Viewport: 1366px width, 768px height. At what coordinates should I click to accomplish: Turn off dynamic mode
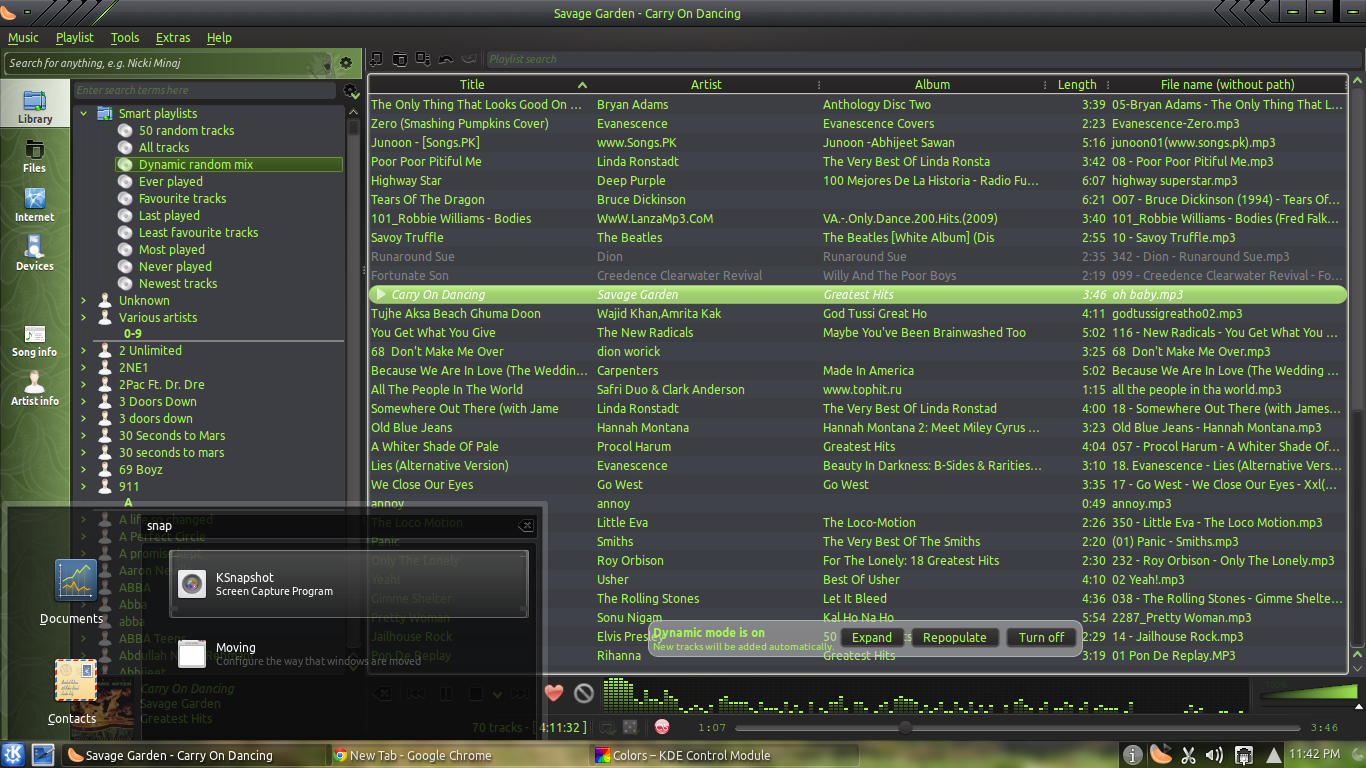coord(1041,637)
